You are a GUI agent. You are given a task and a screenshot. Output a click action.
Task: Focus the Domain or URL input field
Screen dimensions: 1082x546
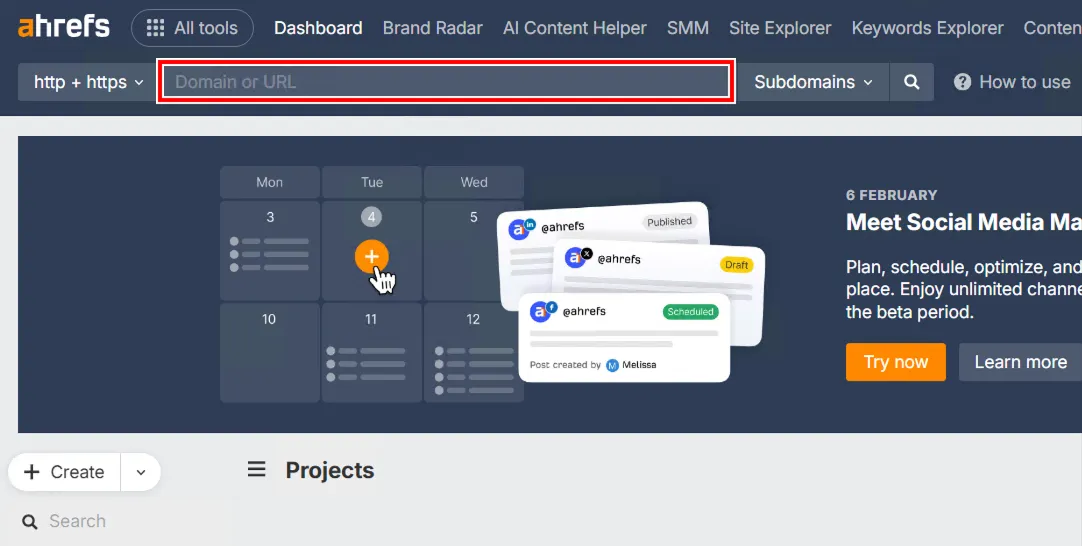[446, 81]
